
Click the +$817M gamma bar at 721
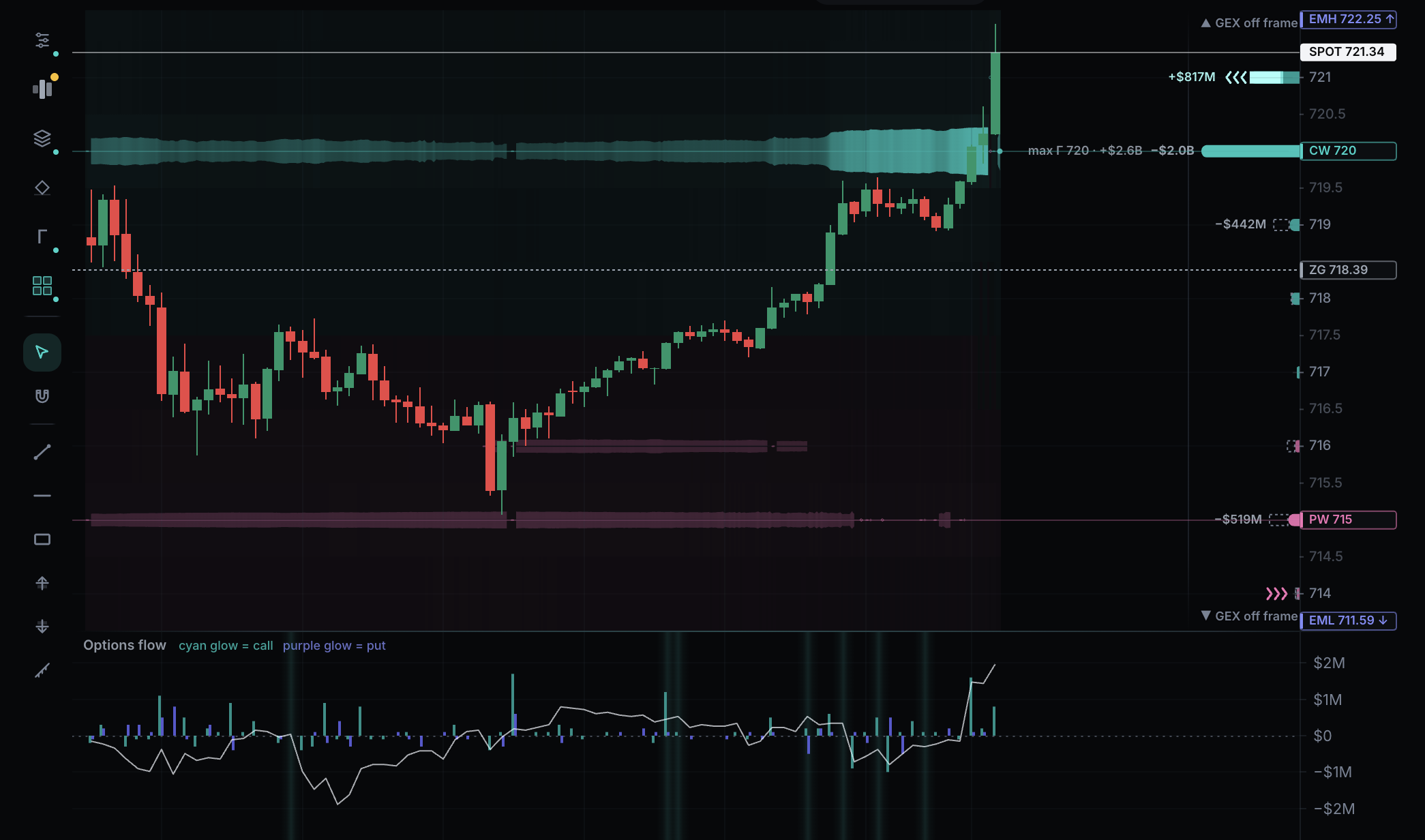[1274, 77]
